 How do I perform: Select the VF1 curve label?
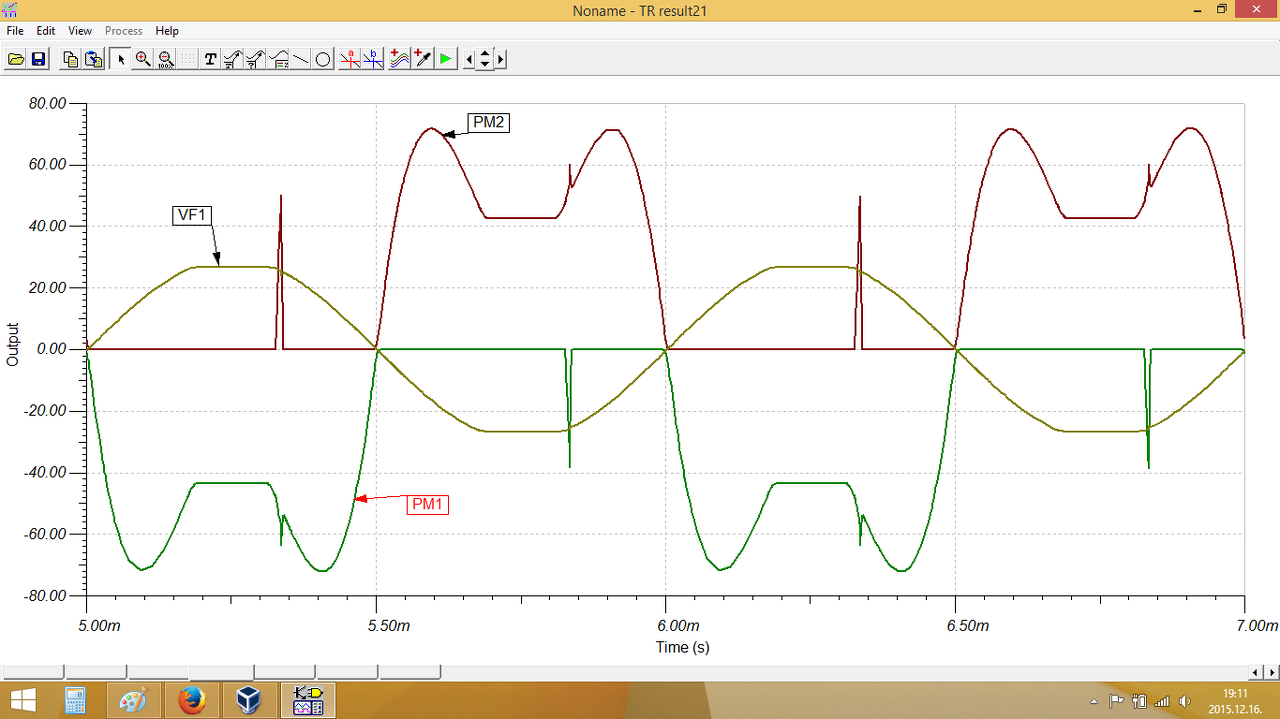pos(193,215)
